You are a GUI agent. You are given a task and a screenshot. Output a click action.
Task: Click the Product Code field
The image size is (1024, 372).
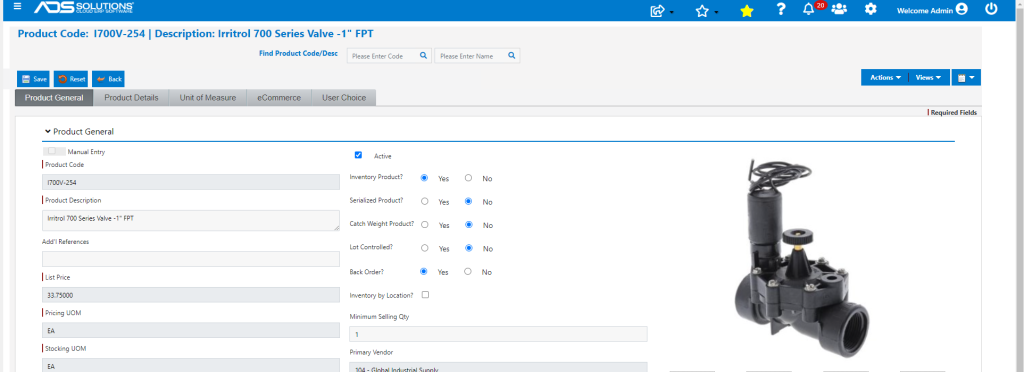click(191, 182)
